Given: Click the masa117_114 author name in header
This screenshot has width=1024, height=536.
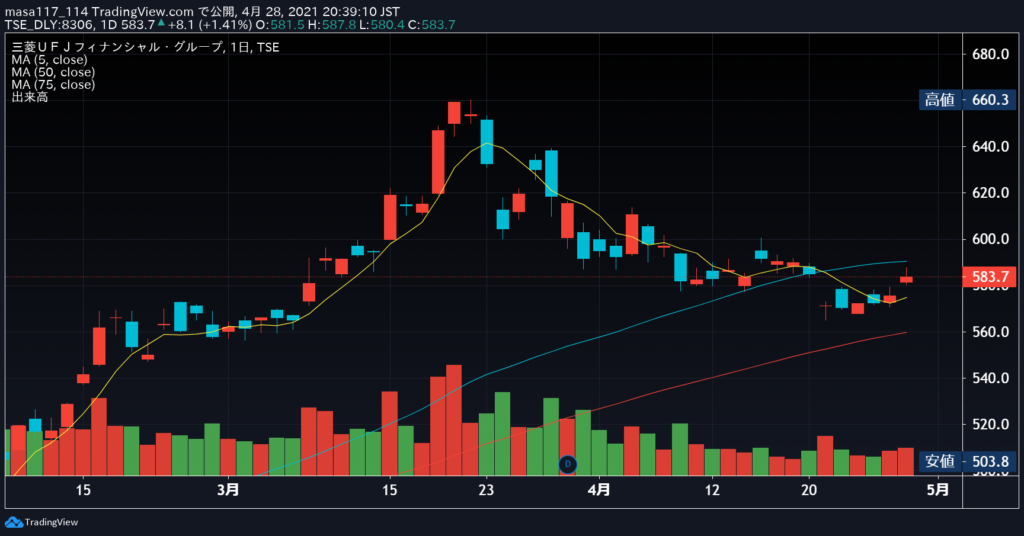Looking at the screenshot, I should click(x=46, y=12).
